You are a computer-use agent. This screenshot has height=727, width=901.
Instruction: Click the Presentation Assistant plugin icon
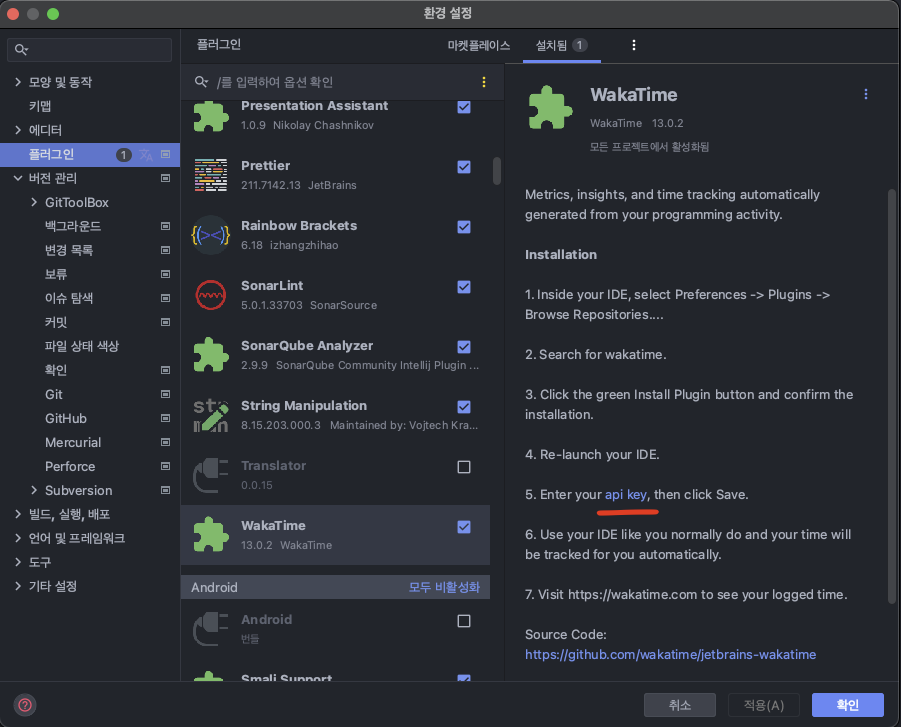point(210,117)
